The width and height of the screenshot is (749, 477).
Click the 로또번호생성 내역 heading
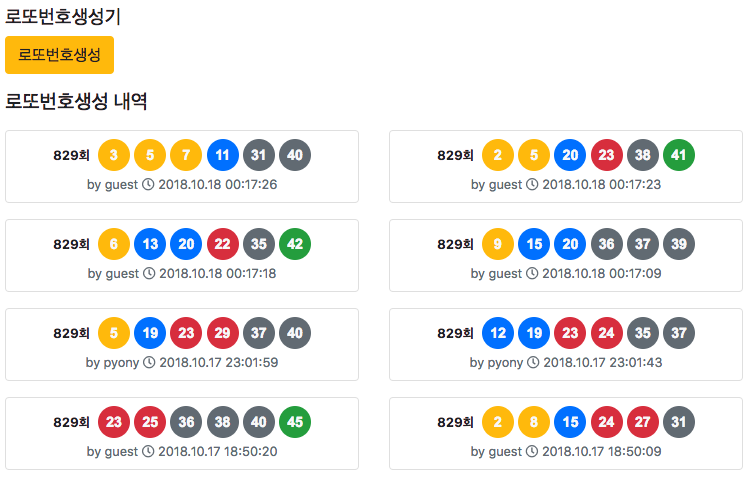point(76,101)
